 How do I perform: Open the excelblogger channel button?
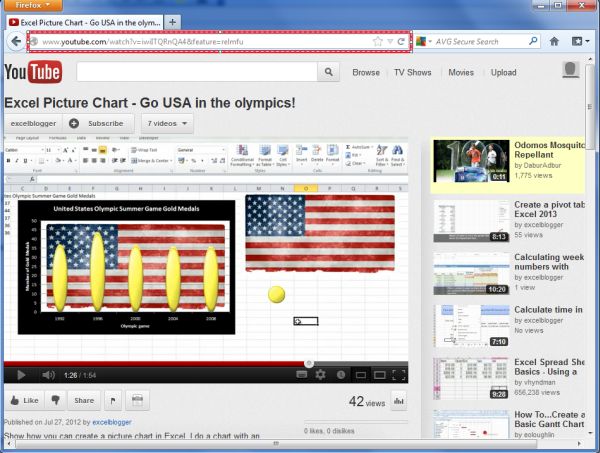click(x=33, y=123)
